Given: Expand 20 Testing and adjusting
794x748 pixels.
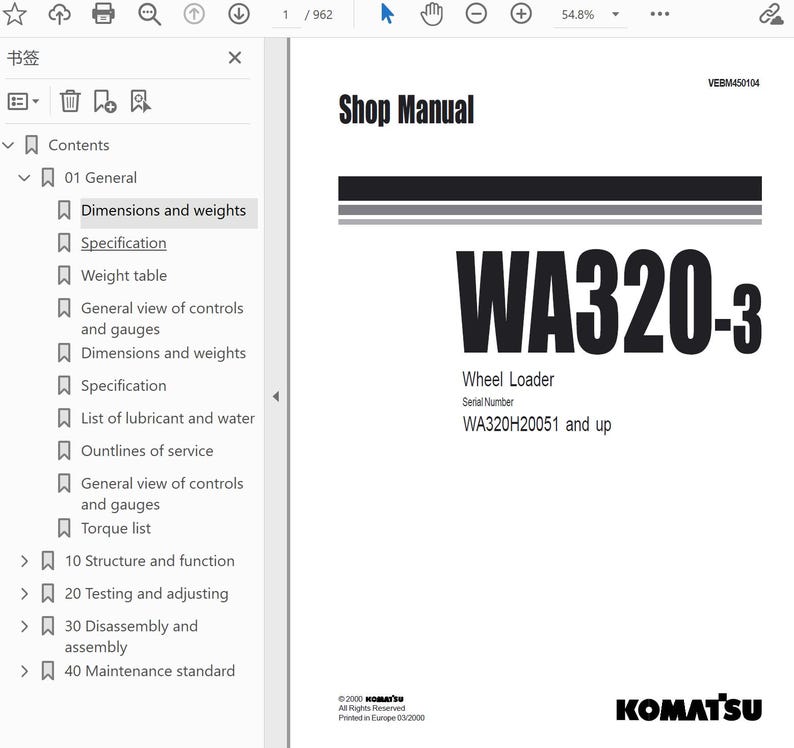Looking at the screenshot, I should click(x=24, y=594).
